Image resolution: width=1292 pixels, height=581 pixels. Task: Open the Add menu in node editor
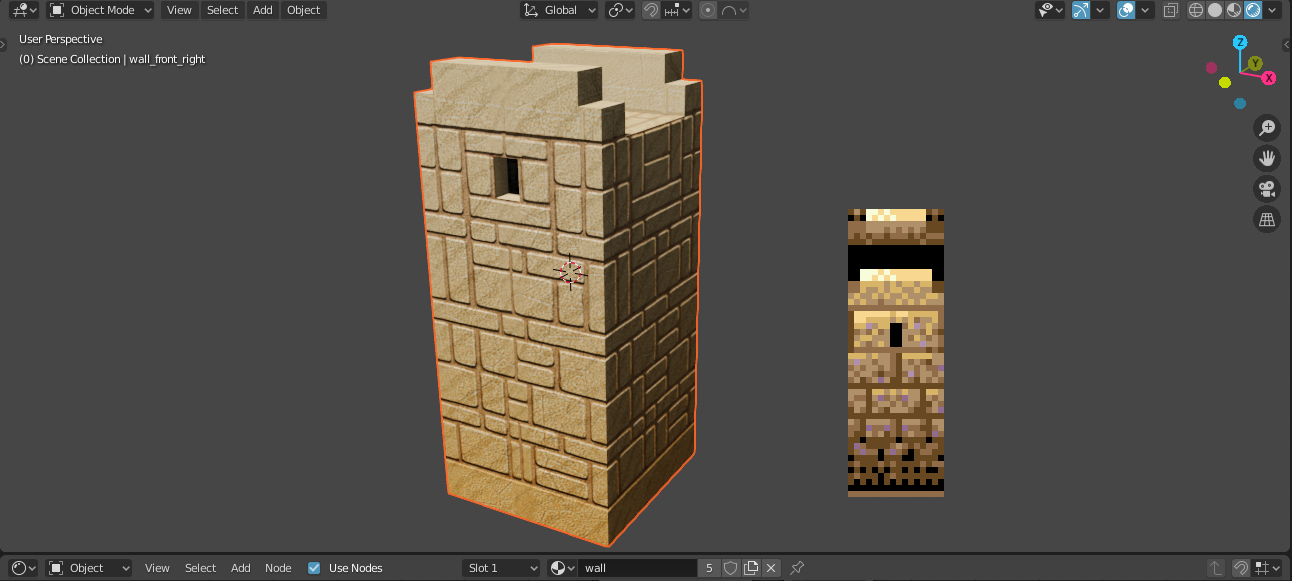coord(241,568)
